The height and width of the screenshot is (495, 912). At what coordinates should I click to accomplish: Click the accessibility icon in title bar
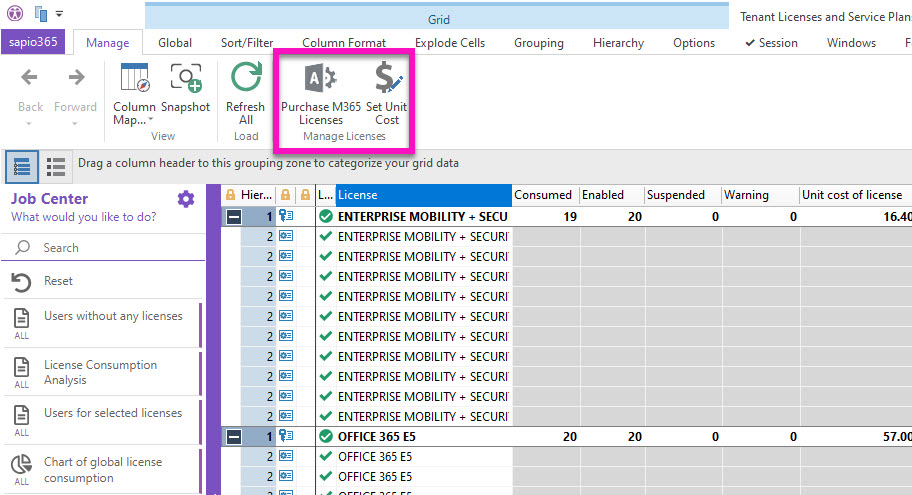(x=15, y=12)
